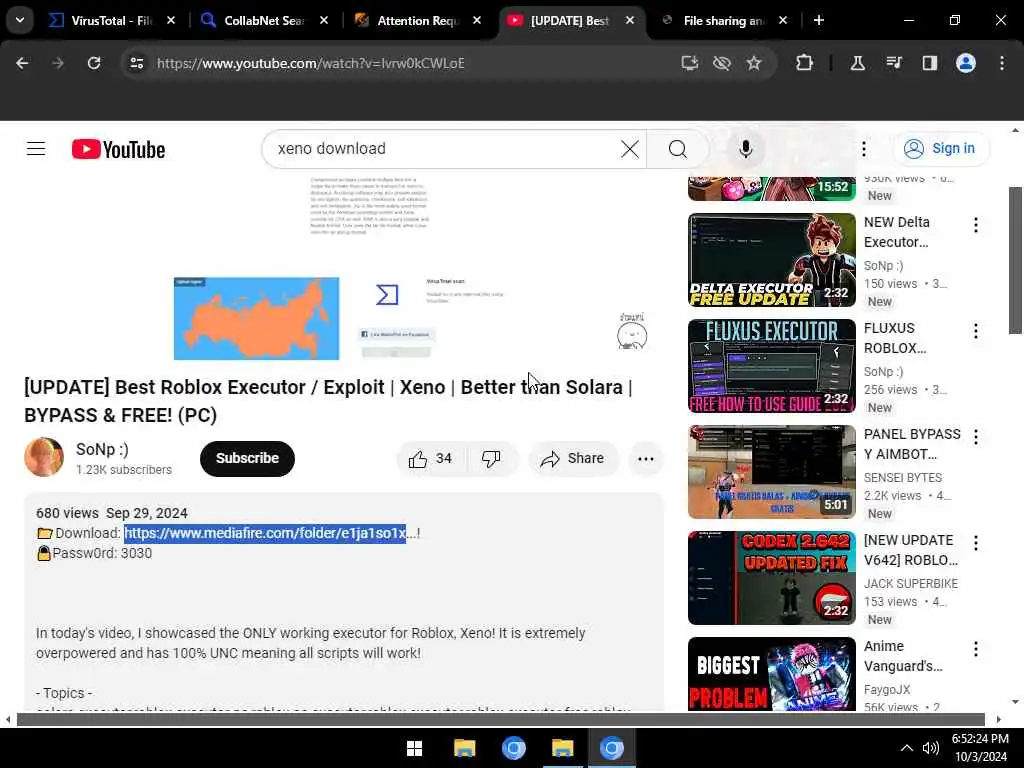The height and width of the screenshot is (768, 1024).
Task: Open the taskbar clock and date
Action: click(x=980, y=748)
